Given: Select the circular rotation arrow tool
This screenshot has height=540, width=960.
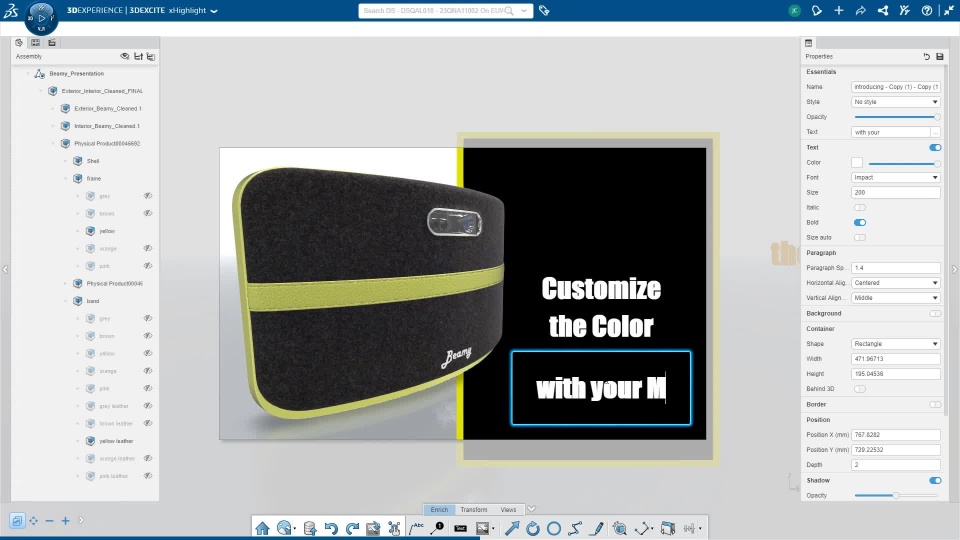Looking at the screenshot, I should (x=533, y=528).
